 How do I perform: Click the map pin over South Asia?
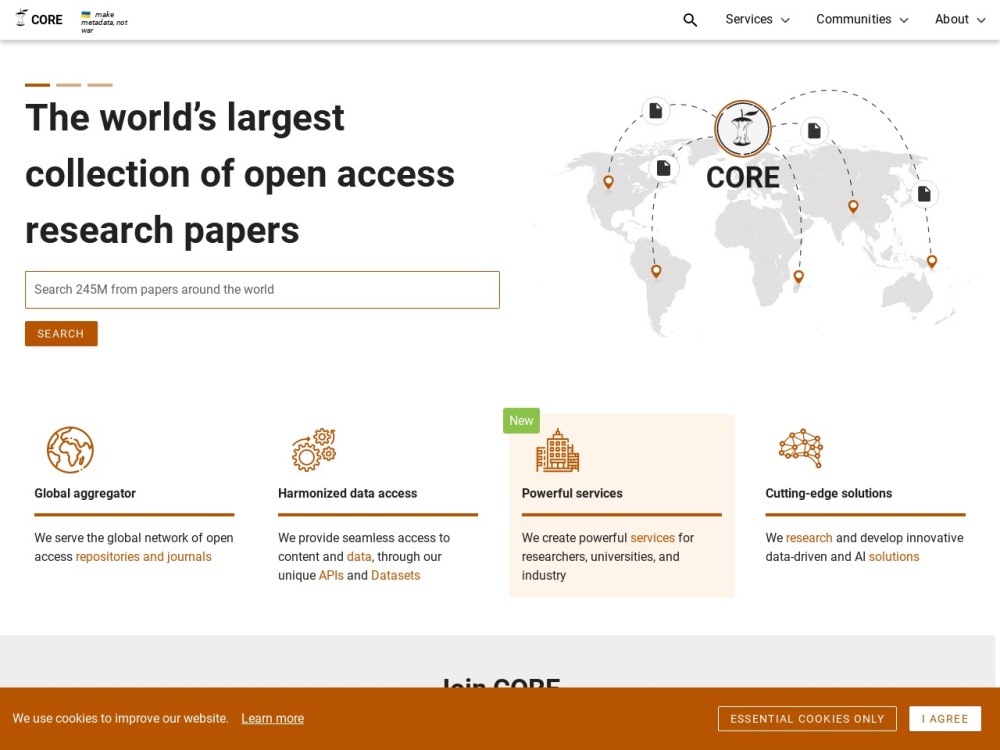(x=853, y=207)
